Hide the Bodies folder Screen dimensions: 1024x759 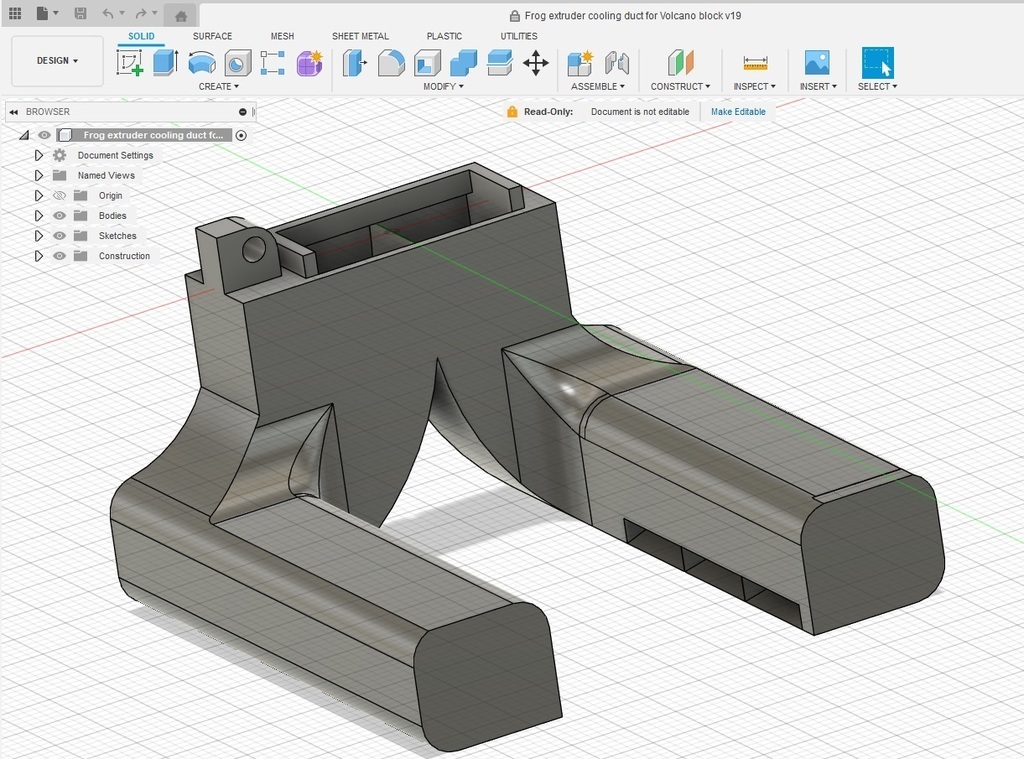[x=59, y=216]
